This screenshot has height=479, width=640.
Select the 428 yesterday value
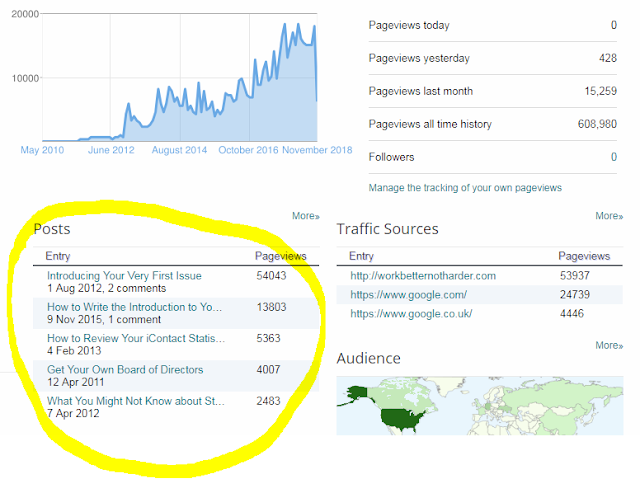(608, 58)
